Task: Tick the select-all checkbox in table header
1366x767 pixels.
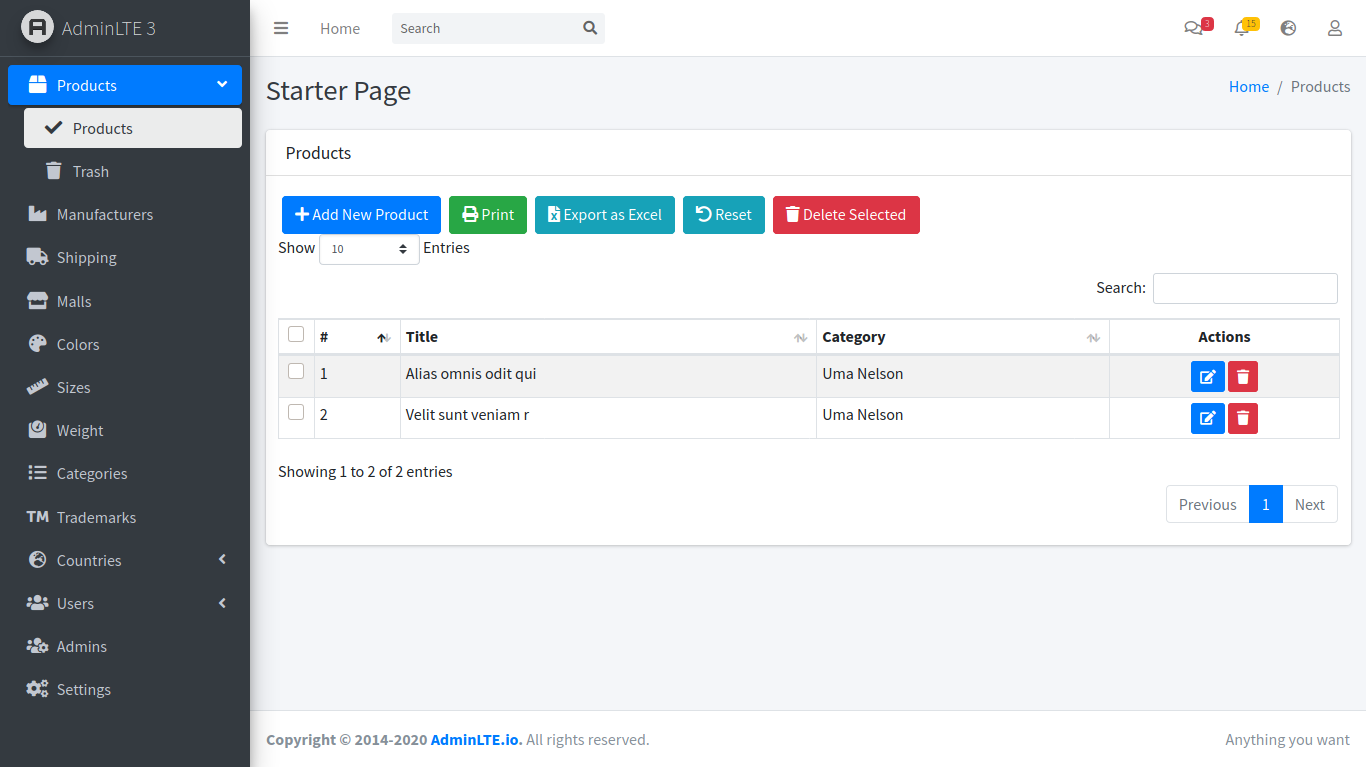Action: tap(296, 334)
